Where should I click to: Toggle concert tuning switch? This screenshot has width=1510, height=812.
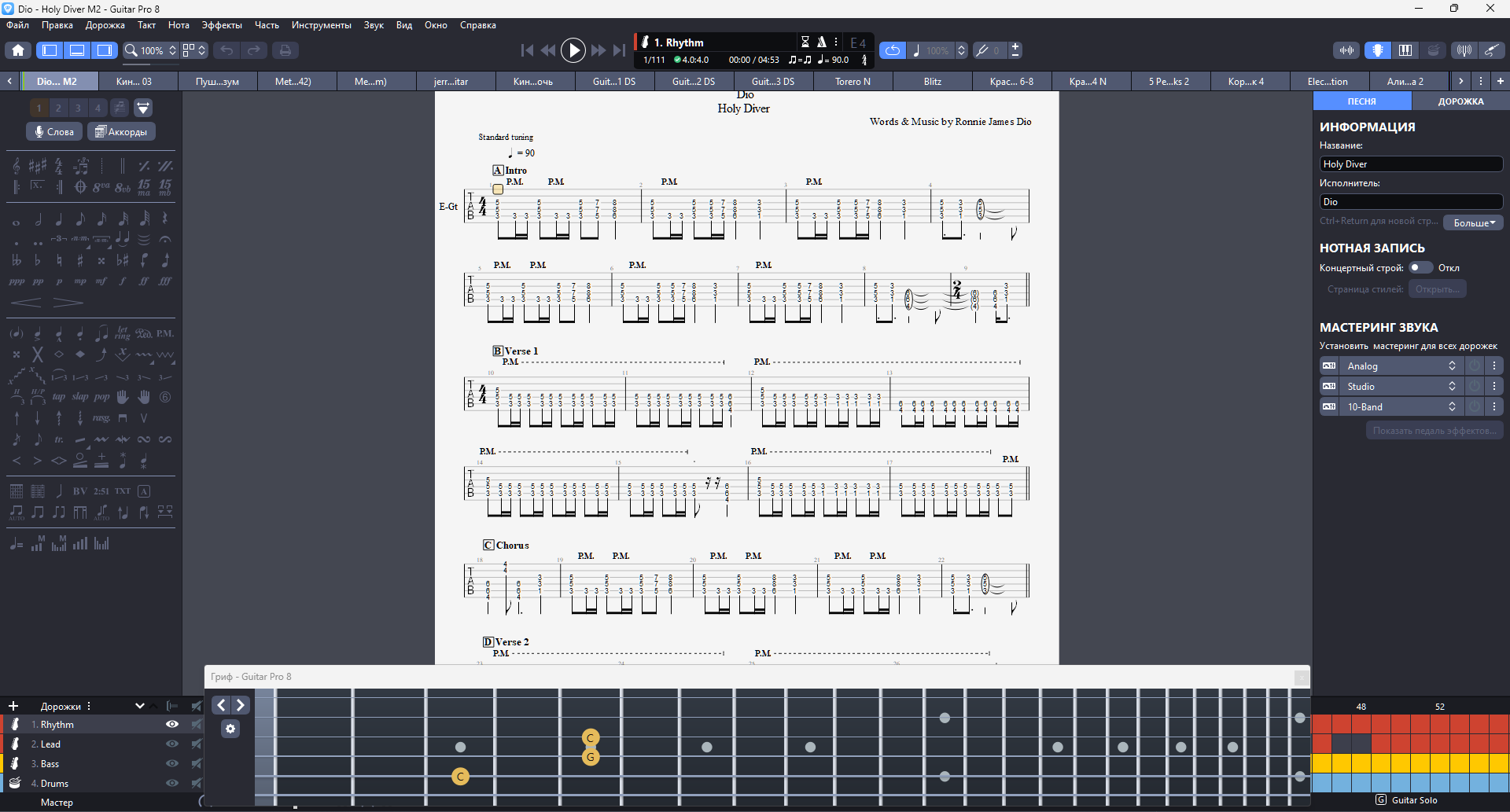(1420, 268)
